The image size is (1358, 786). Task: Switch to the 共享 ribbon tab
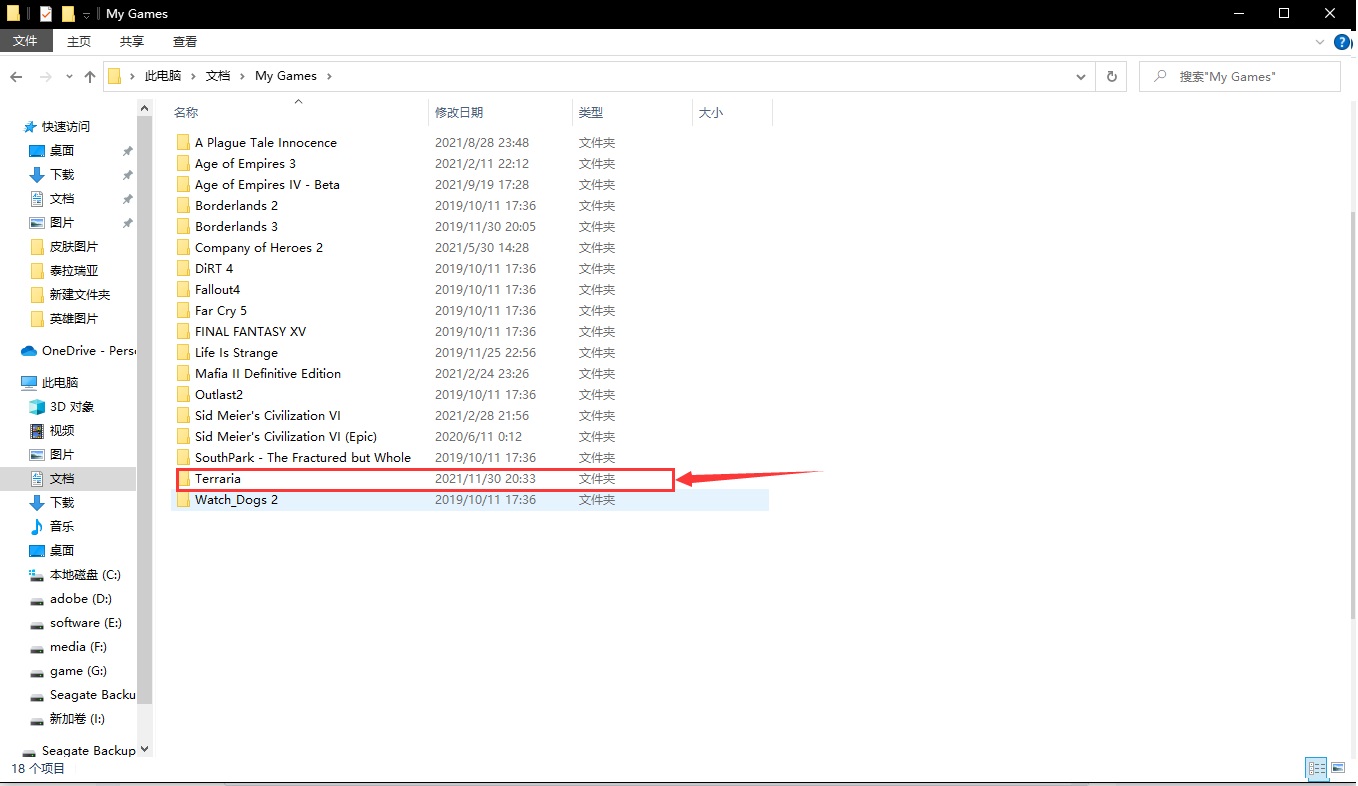pyautogui.click(x=132, y=42)
